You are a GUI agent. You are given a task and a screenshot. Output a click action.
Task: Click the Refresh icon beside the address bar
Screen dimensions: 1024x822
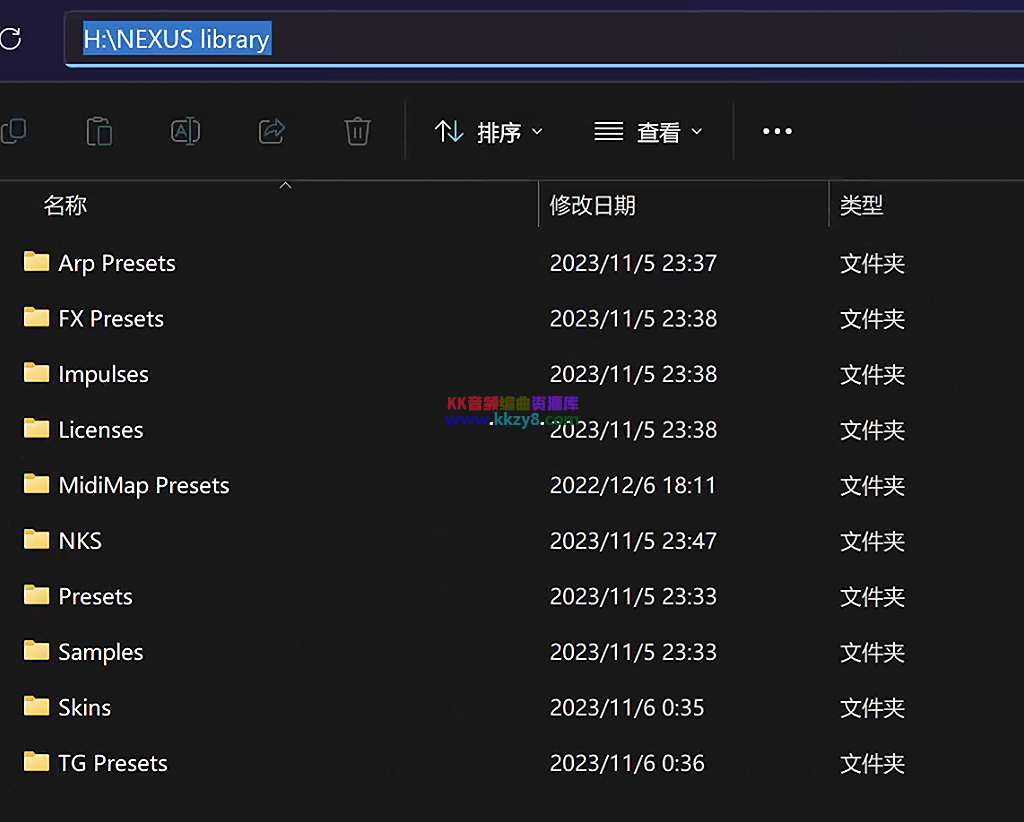pyautogui.click(x=10, y=38)
